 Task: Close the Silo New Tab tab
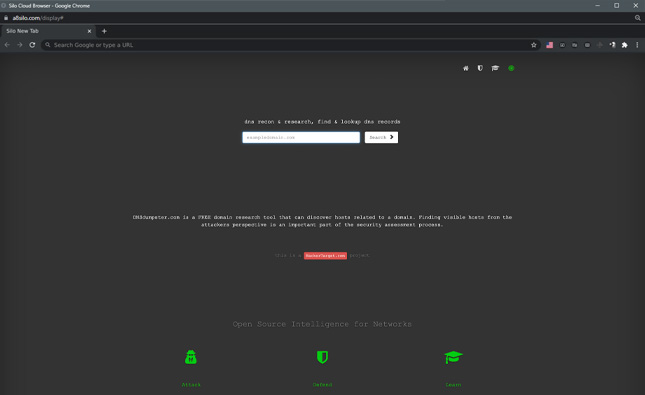89,31
